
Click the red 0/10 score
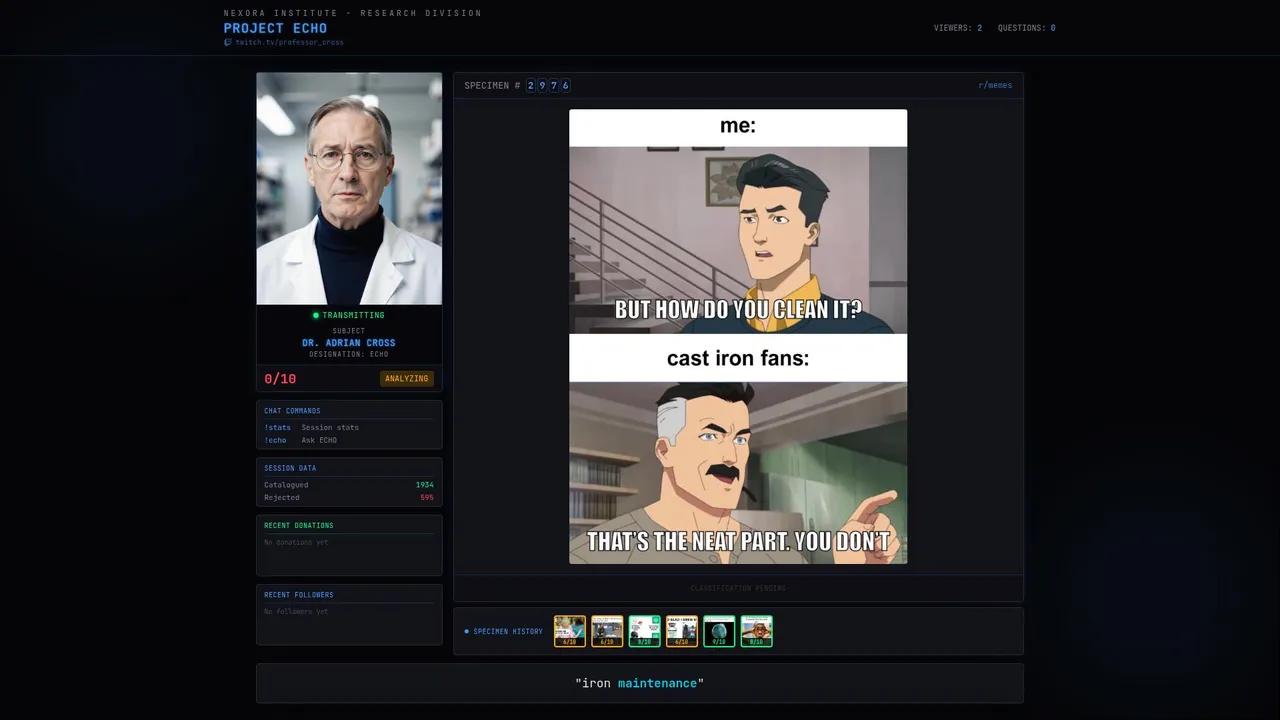pyautogui.click(x=280, y=379)
